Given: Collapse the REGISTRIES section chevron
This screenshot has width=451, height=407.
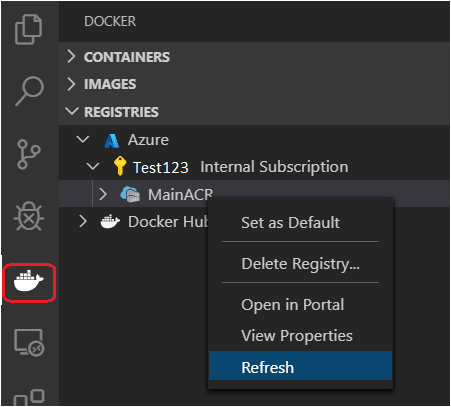Looking at the screenshot, I should (x=72, y=111).
